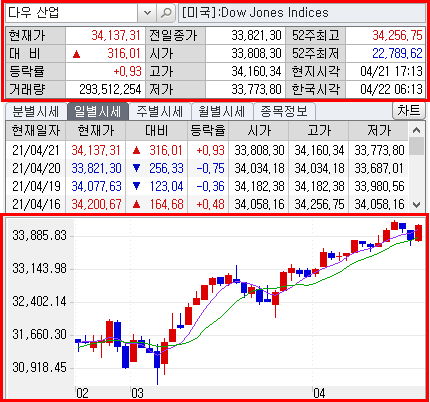Click the table scrollbar thumb
This screenshot has height=402, width=430.
[x=416, y=147]
